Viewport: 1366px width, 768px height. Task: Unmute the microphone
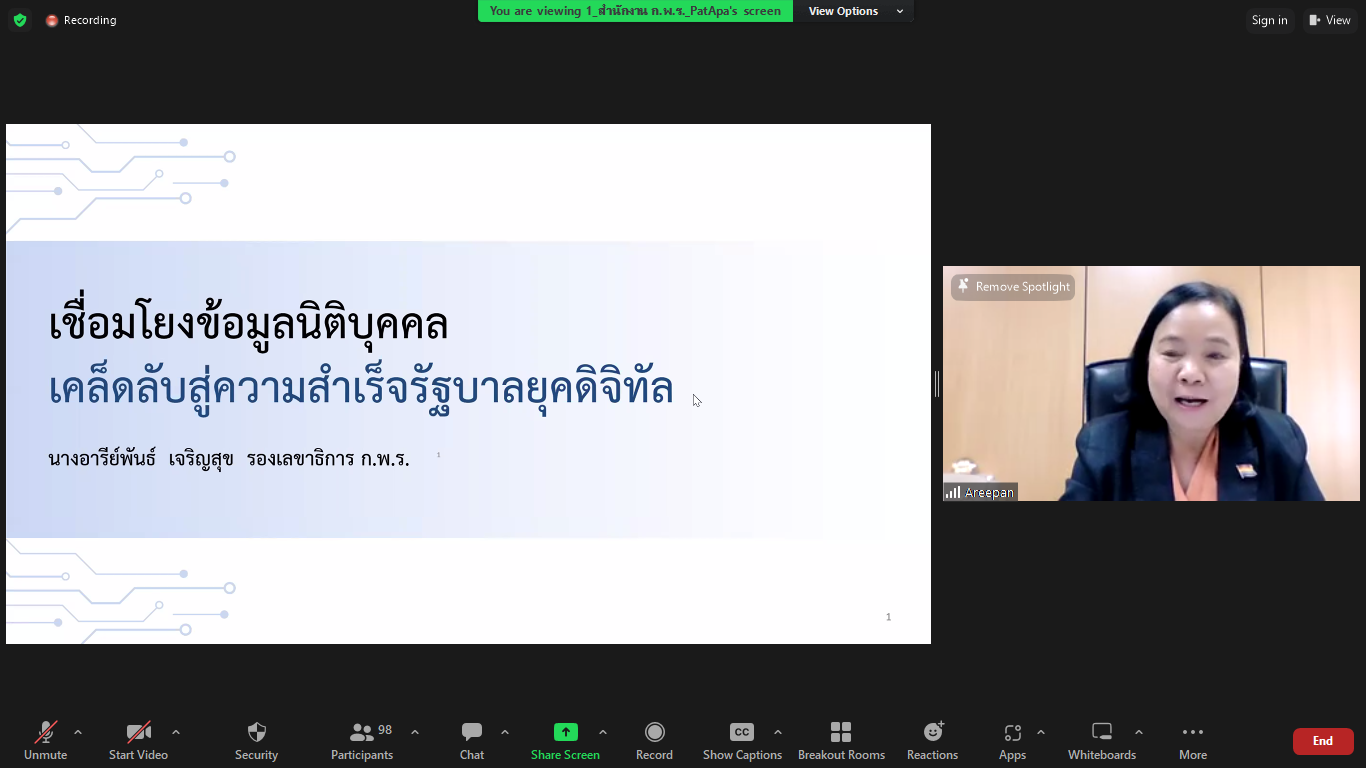point(45,741)
